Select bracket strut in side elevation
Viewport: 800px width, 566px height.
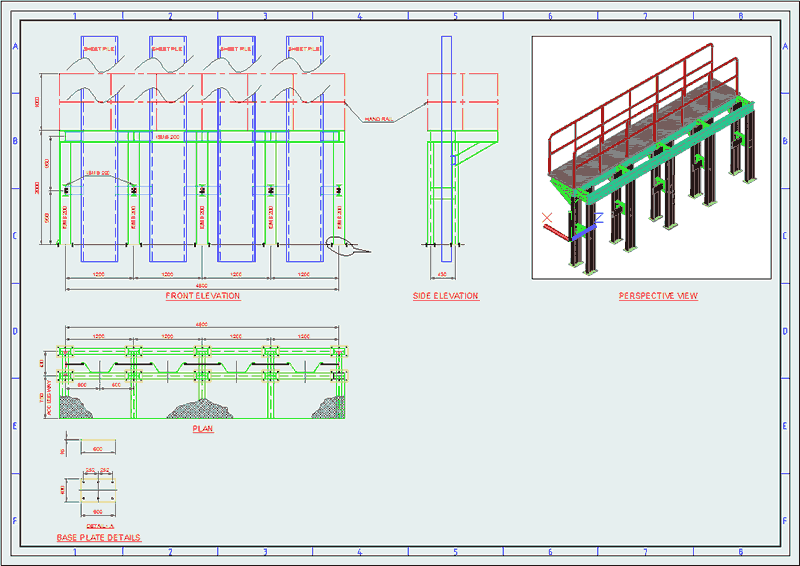tap(476, 152)
